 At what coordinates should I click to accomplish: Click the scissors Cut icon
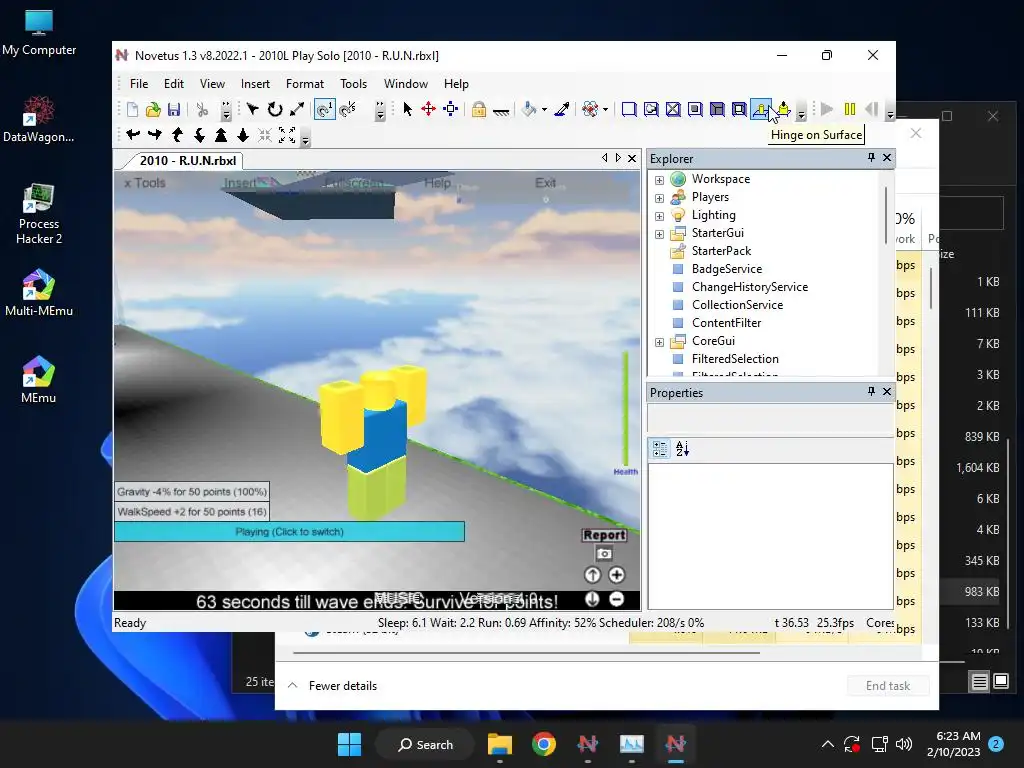[x=202, y=110]
